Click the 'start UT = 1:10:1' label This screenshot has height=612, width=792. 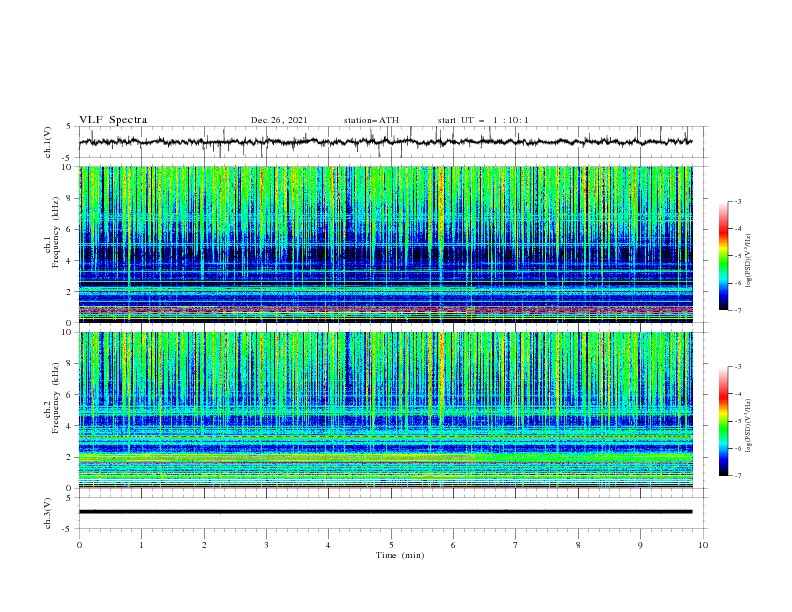[x=483, y=120]
